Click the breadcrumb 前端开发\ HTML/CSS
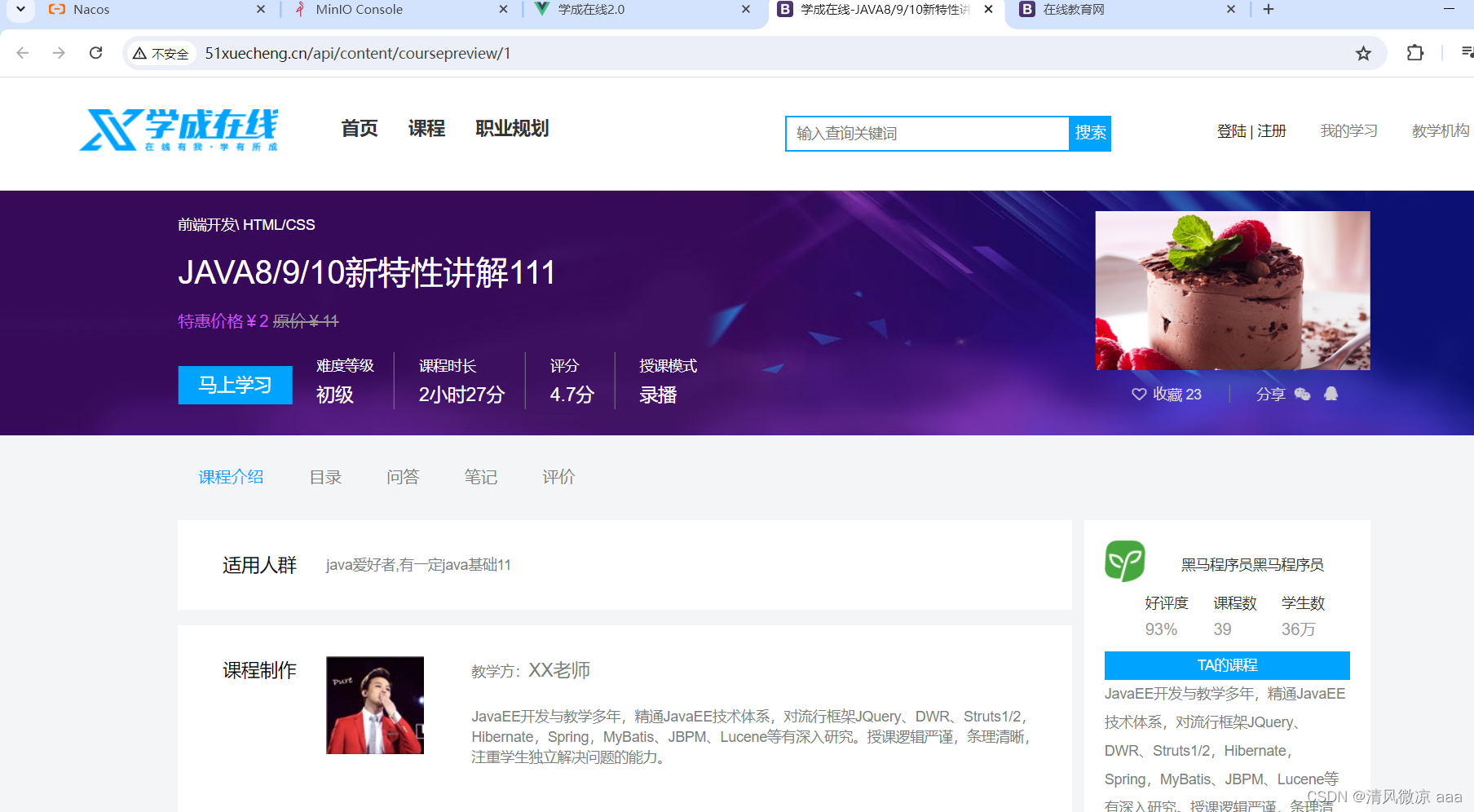1474x812 pixels. (246, 225)
